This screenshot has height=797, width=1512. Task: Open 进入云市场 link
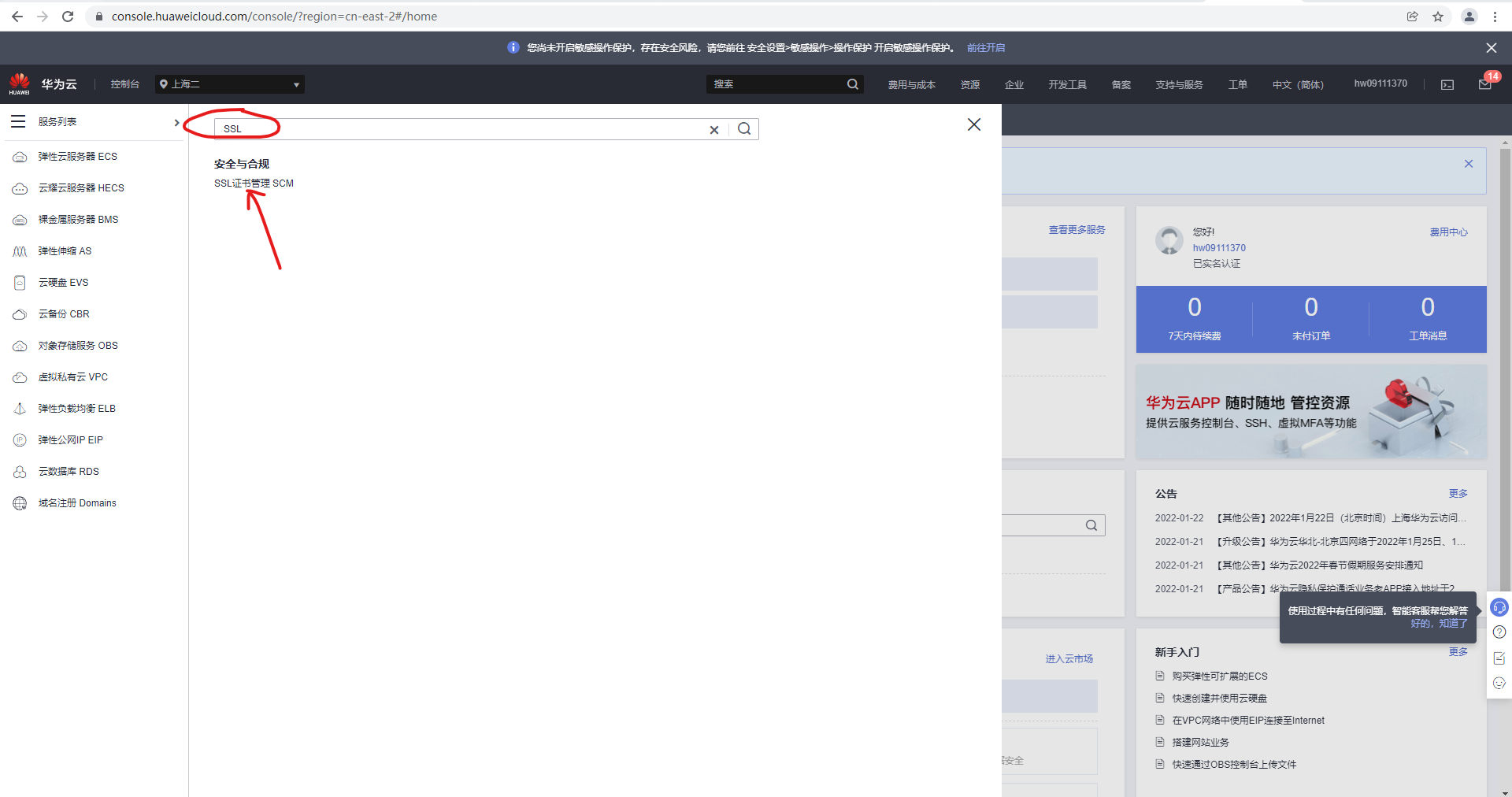(1069, 659)
